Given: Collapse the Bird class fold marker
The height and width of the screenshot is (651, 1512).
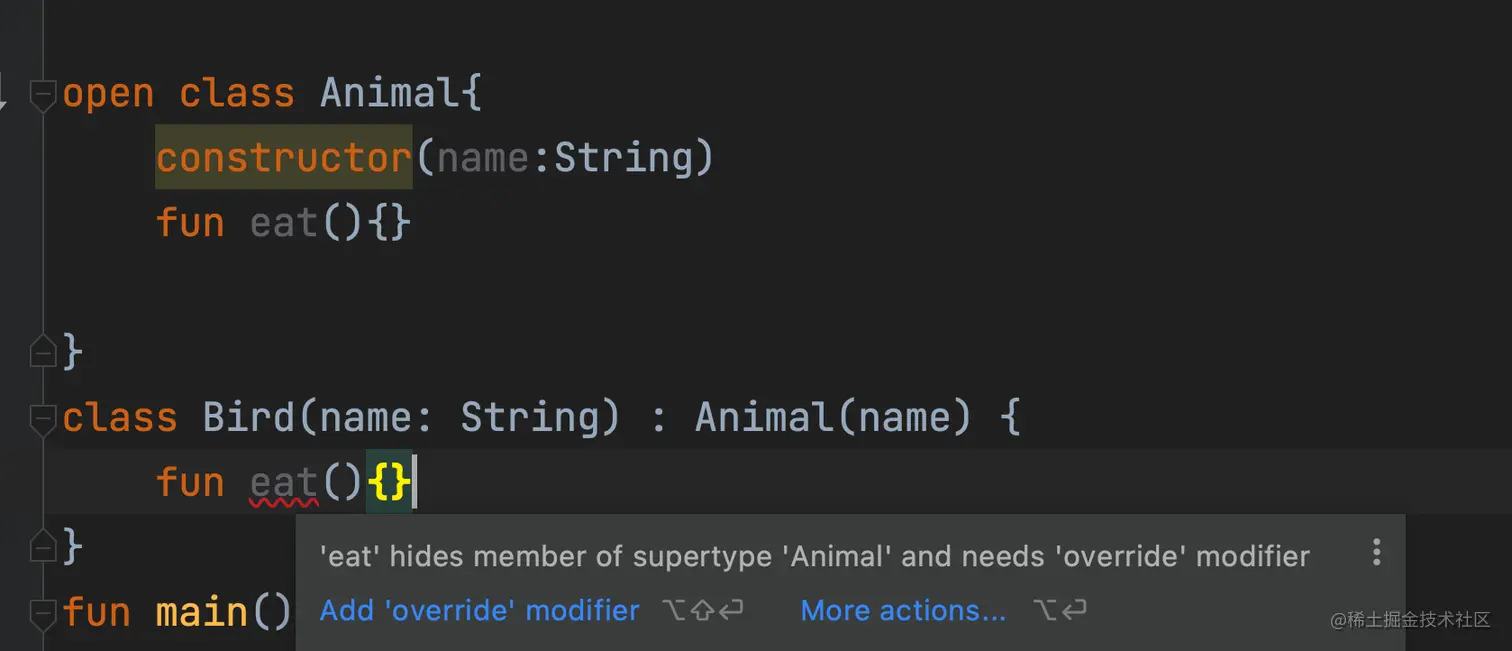Looking at the screenshot, I should click(x=42, y=419).
